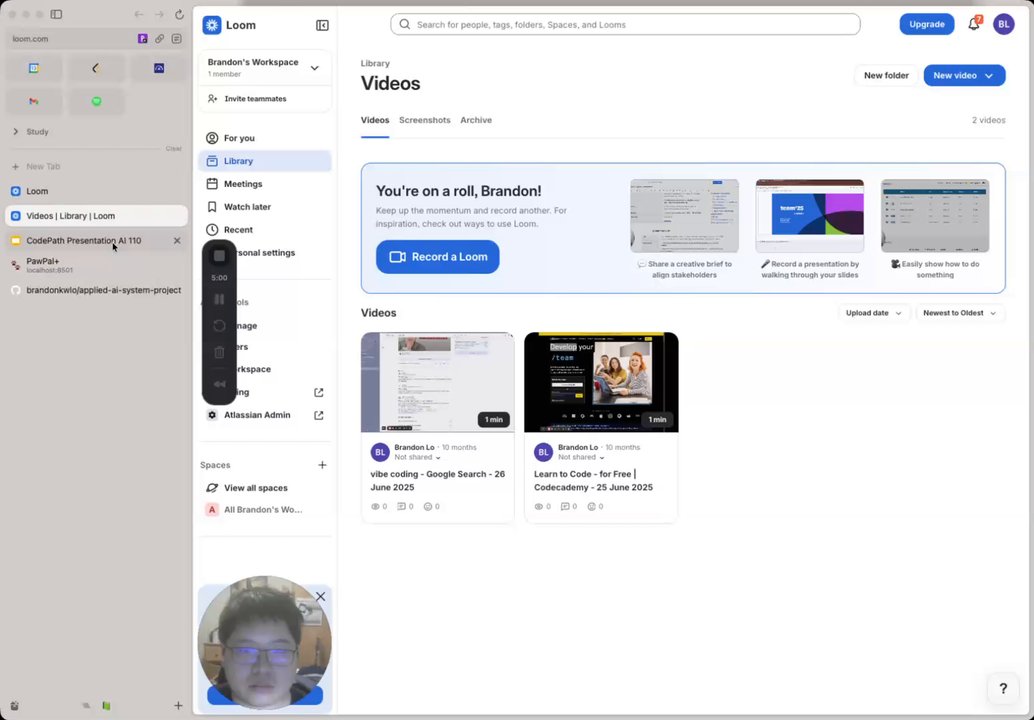Stop recording with the recorder stop button
This screenshot has width=1034, height=720.
[x=219, y=256]
